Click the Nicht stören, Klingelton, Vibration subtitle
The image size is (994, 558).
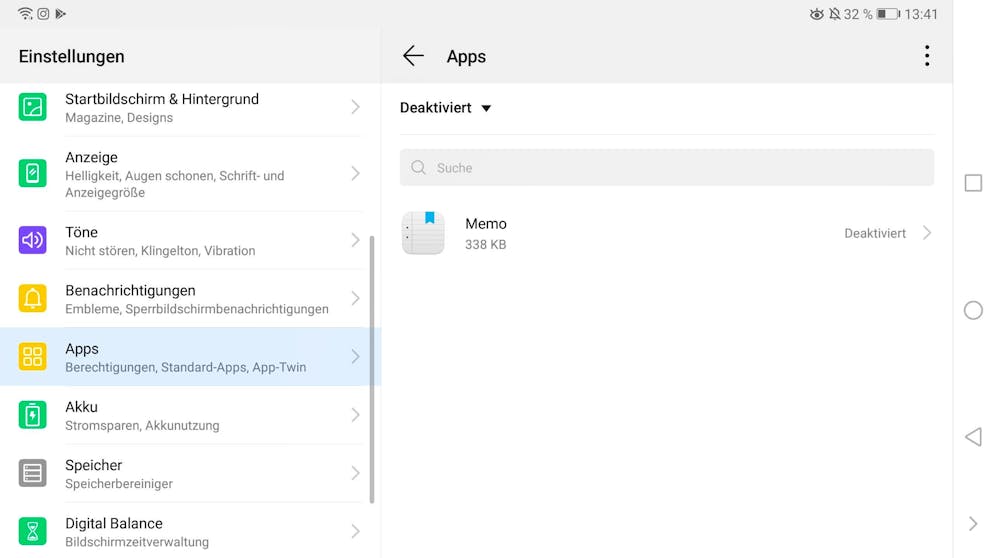tap(160, 250)
